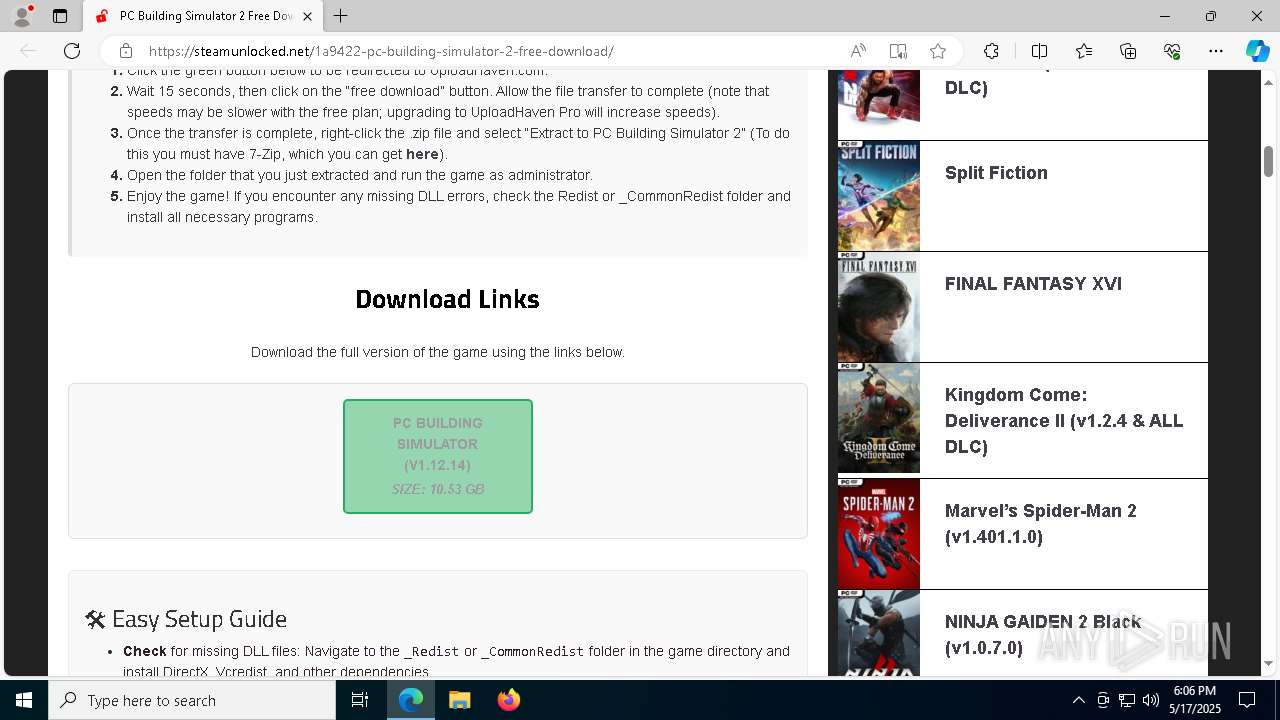Reload the page with refresh icon
1280x720 pixels.
[x=72, y=51]
